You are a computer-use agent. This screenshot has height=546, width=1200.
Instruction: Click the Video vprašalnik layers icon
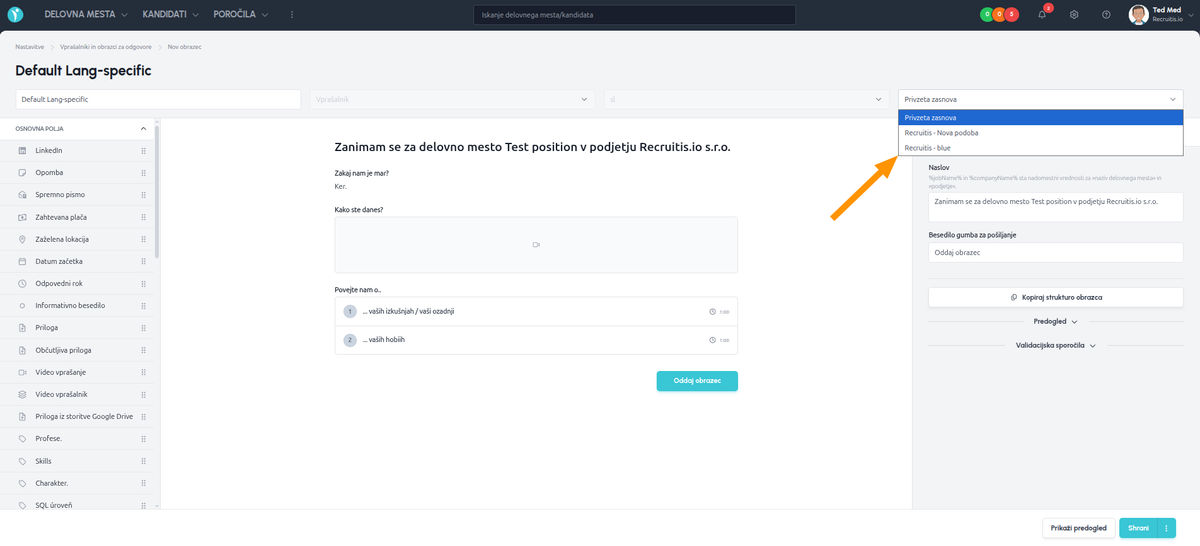[23, 394]
